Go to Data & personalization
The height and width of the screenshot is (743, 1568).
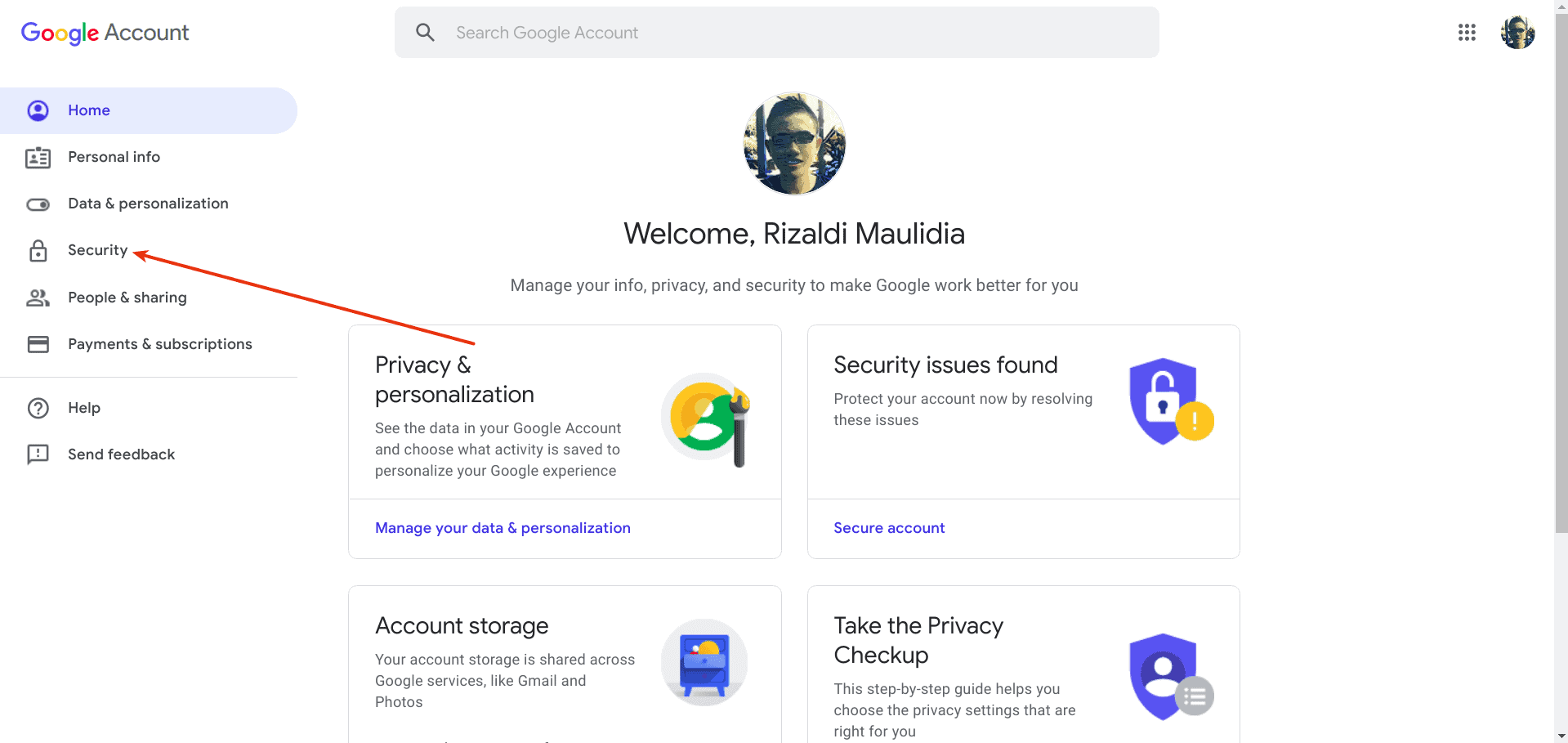coord(148,204)
